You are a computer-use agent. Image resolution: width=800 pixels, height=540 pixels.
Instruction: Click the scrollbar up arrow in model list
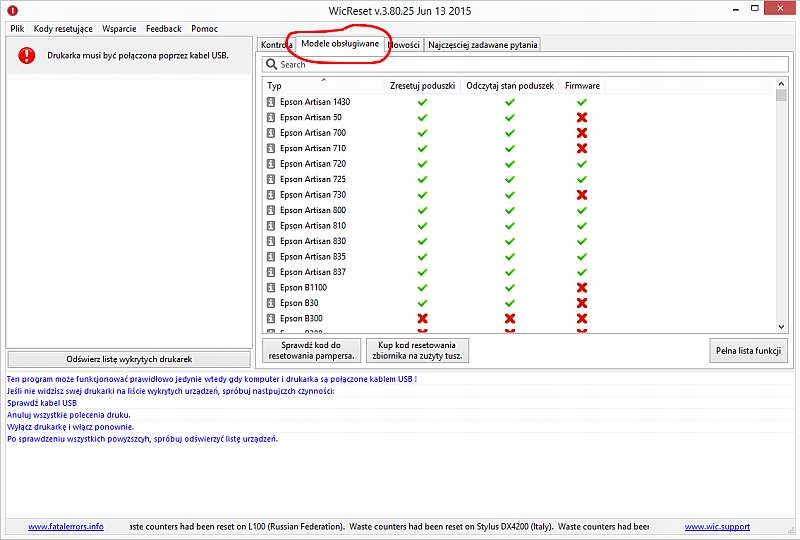click(x=782, y=94)
